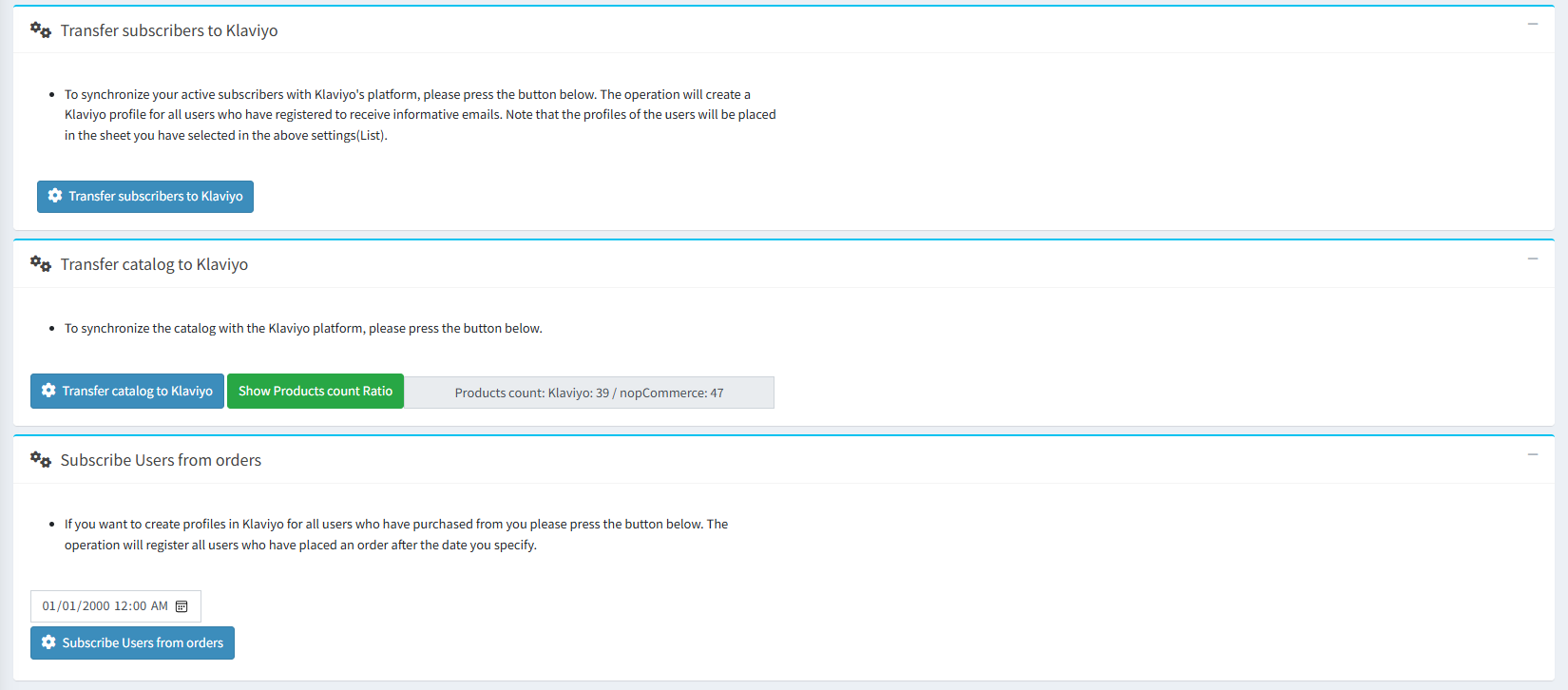The height and width of the screenshot is (690, 1568).
Task: Click the 'To synchronize your active subscribers' paragraph
Action: tap(420, 115)
